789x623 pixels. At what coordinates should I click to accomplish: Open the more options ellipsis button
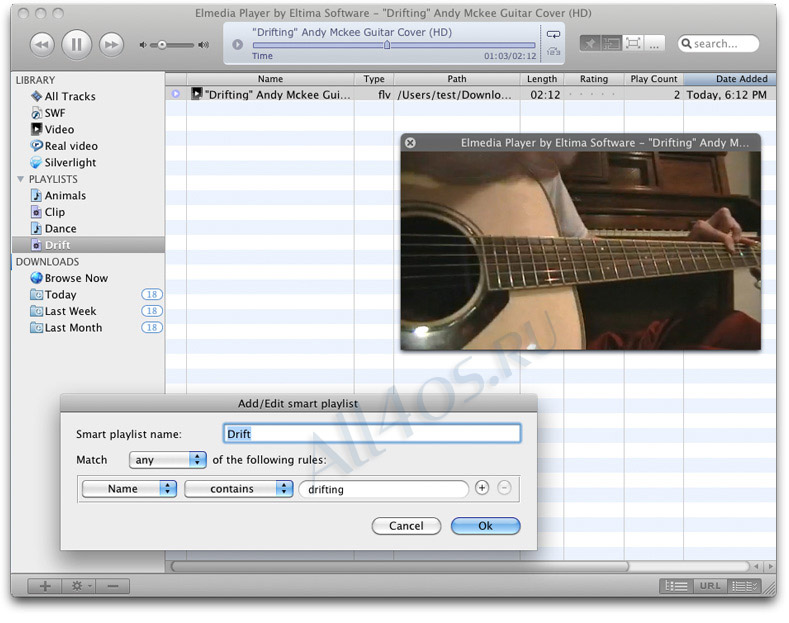[654, 44]
